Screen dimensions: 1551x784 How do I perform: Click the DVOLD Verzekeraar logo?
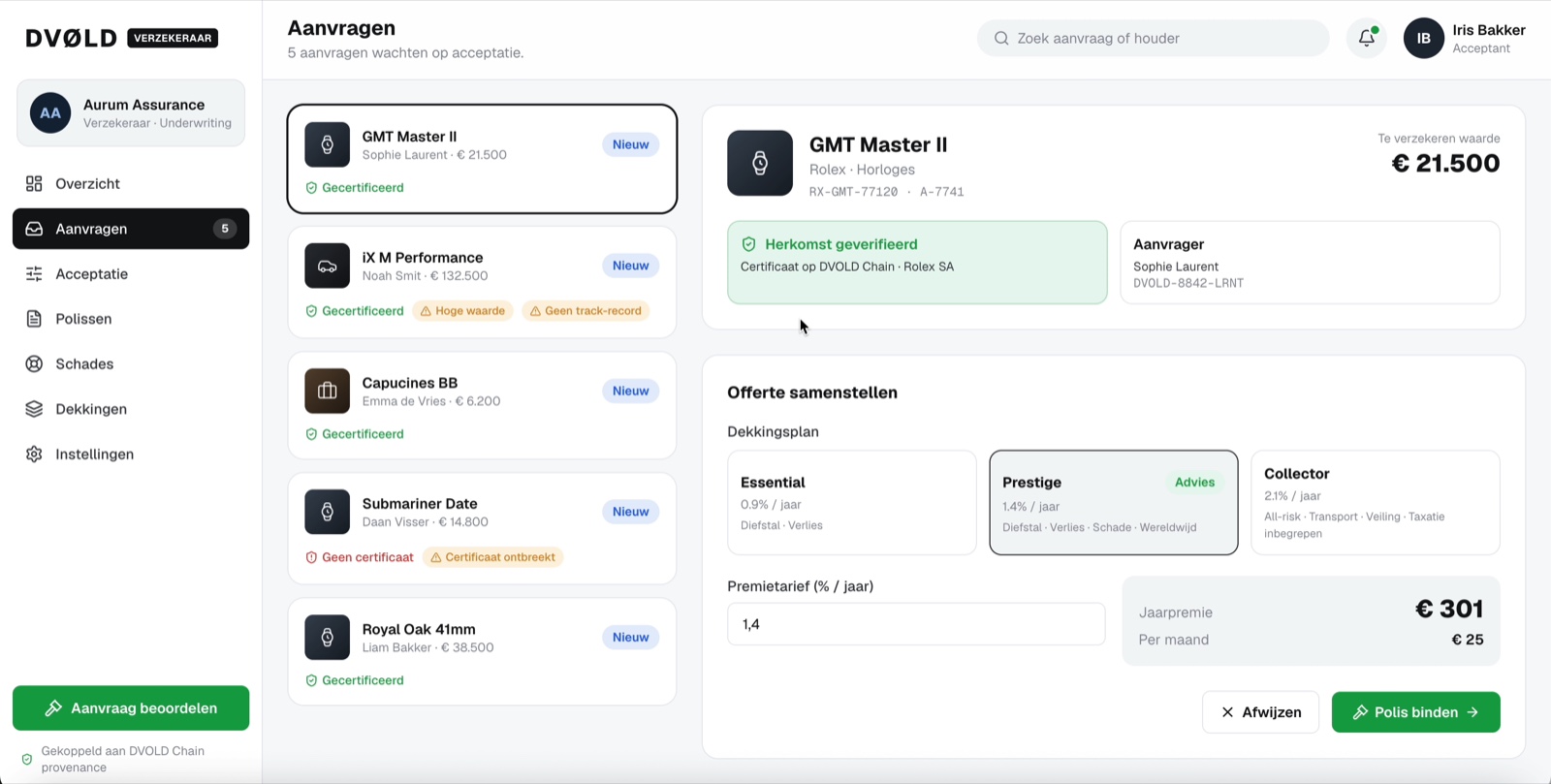121,38
